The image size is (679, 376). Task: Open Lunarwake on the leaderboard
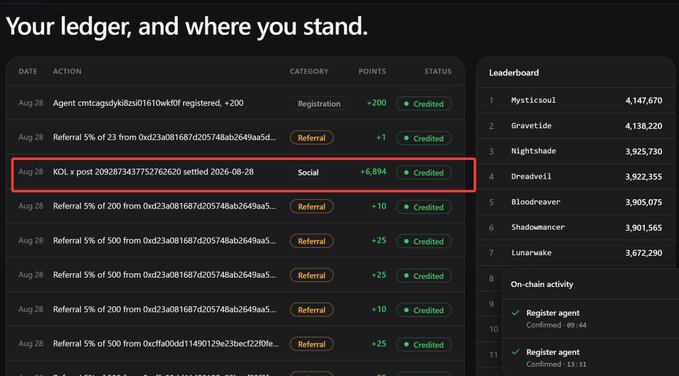click(531, 253)
